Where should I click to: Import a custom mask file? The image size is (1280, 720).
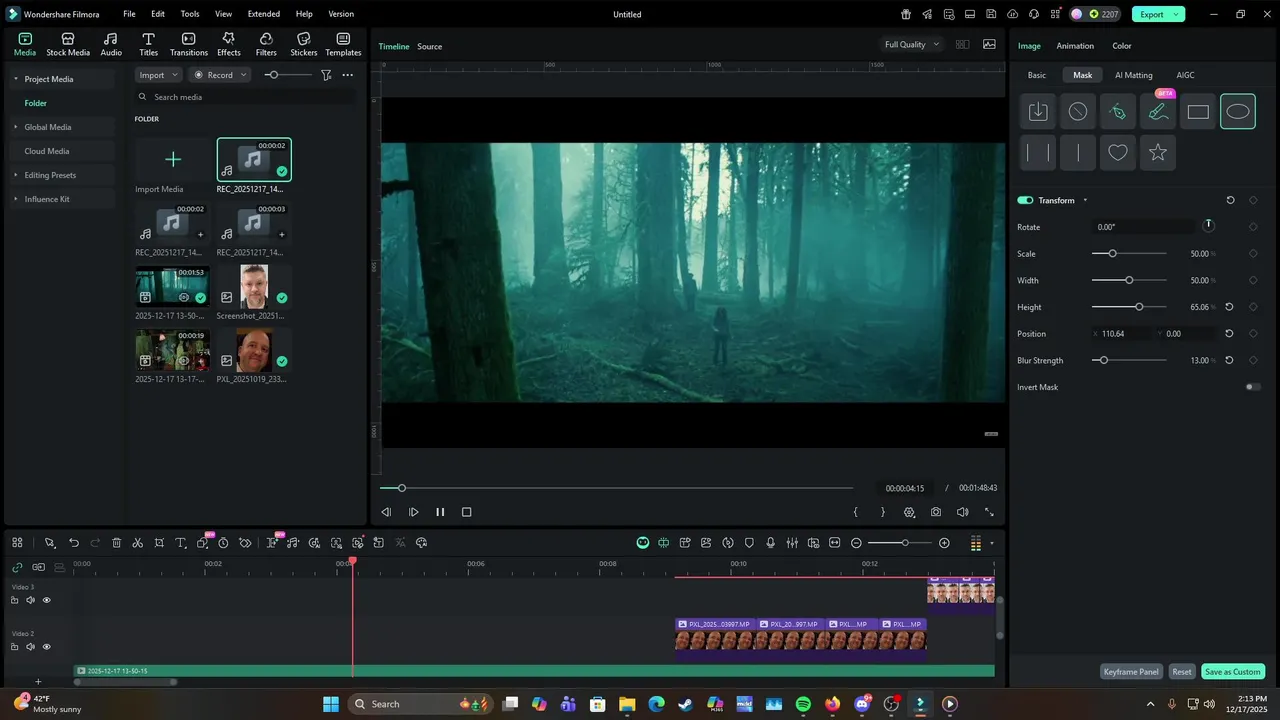pyautogui.click(x=1038, y=112)
